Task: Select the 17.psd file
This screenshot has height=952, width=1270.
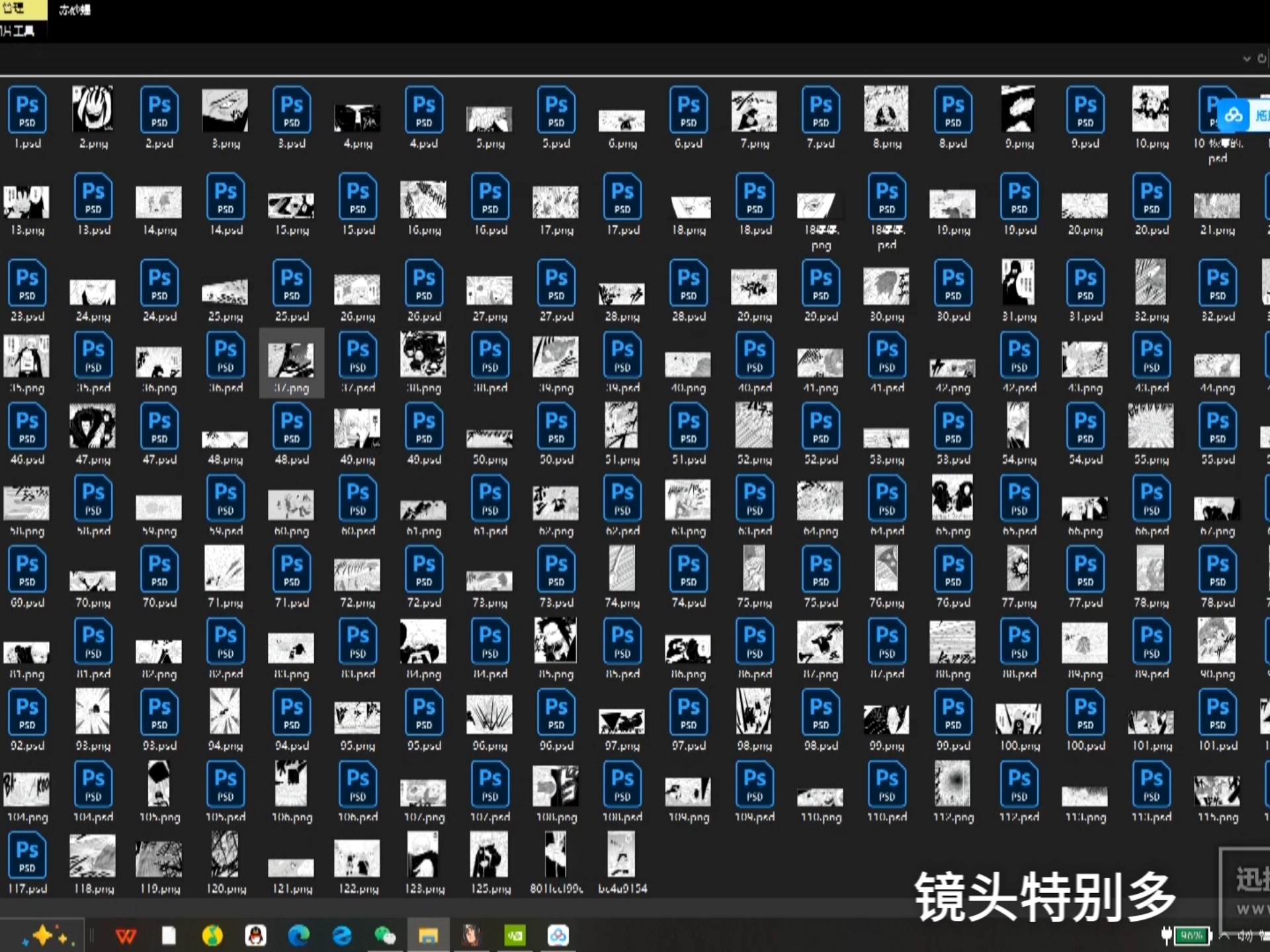Action: 622,196
